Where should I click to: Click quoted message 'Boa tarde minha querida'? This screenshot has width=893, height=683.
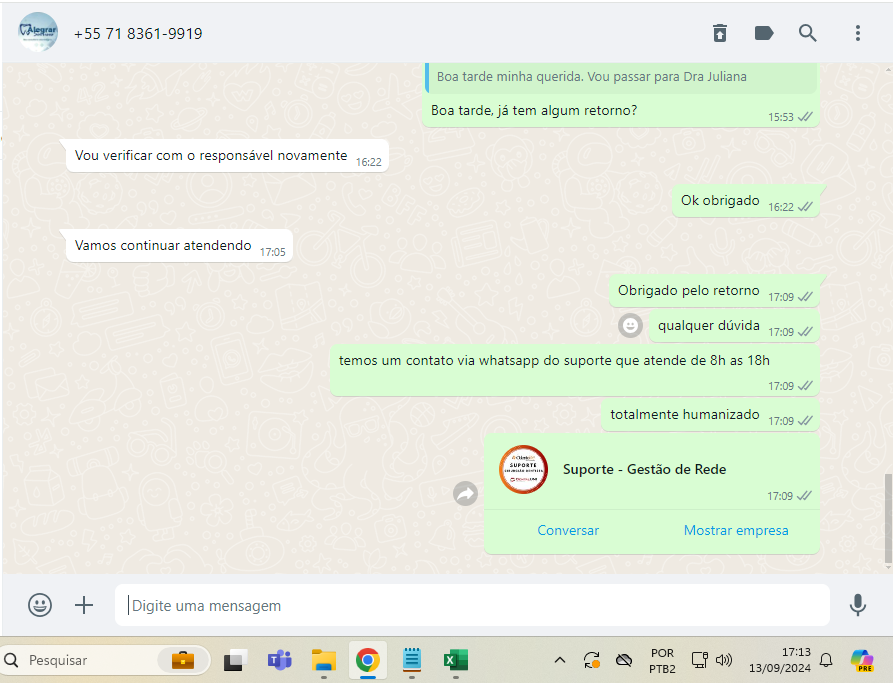click(x=621, y=77)
